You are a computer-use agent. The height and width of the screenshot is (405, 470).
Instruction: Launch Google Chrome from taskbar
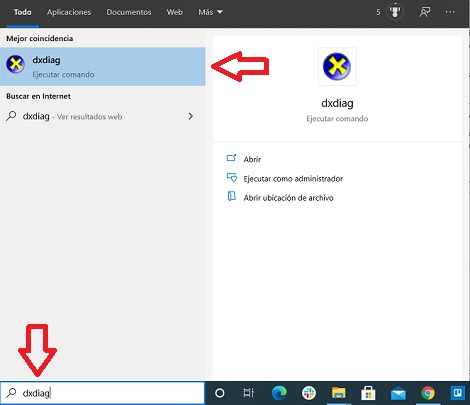pyautogui.click(x=428, y=393)
